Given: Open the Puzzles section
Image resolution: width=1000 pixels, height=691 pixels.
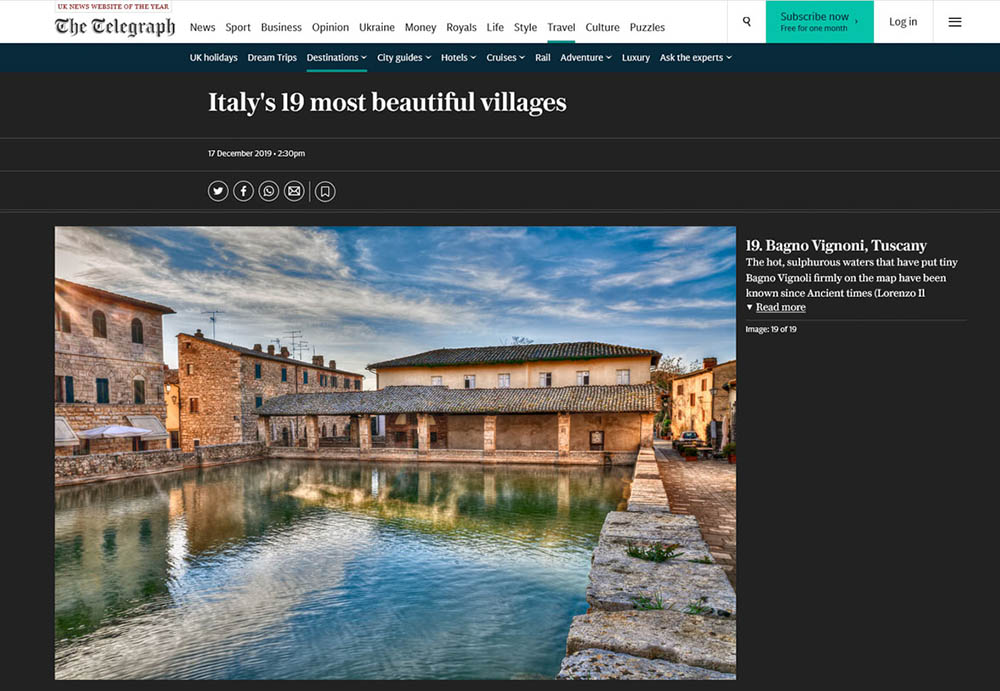Looking at the screenshot, I should (647, 27).
